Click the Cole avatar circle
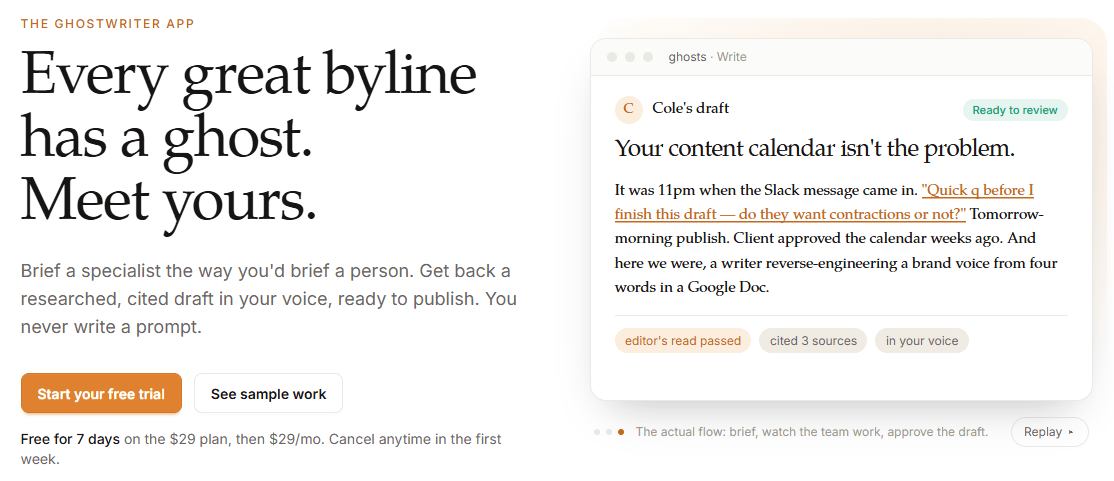Viewport: 1114px width, 481px height. pos(628,109)
